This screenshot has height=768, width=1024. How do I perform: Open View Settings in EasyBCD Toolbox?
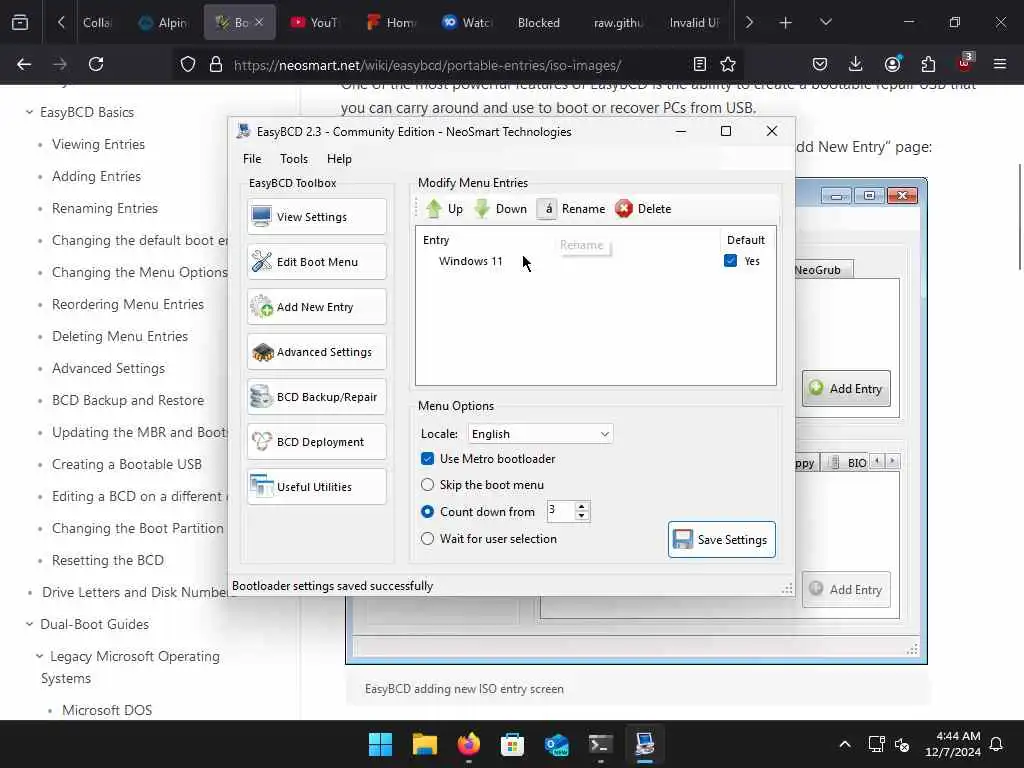click(317, 217)
